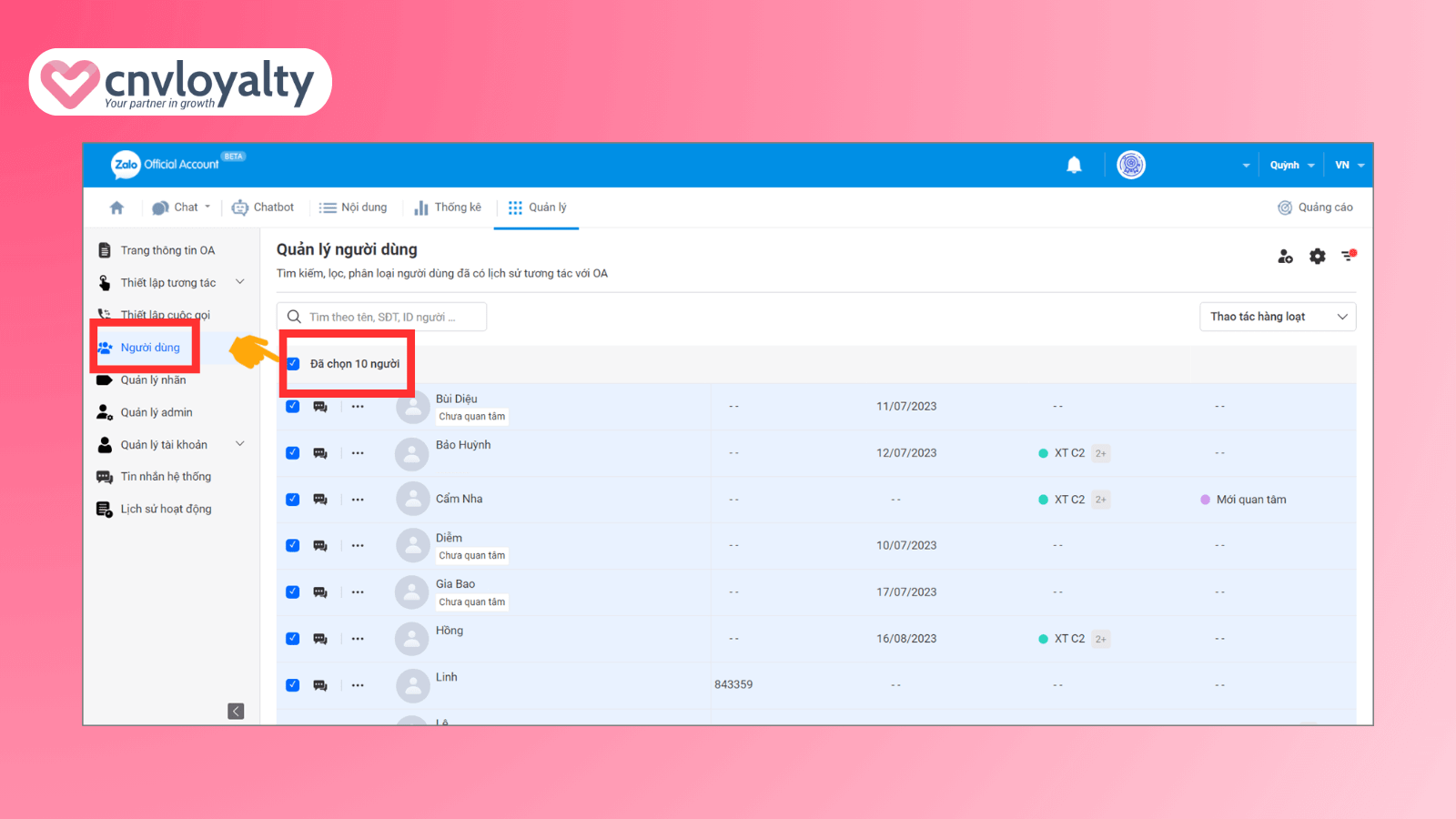The width and height of the screenshot is (1456, 819).
Task: Click the notification bell icon
Action: pos(1074,165)
